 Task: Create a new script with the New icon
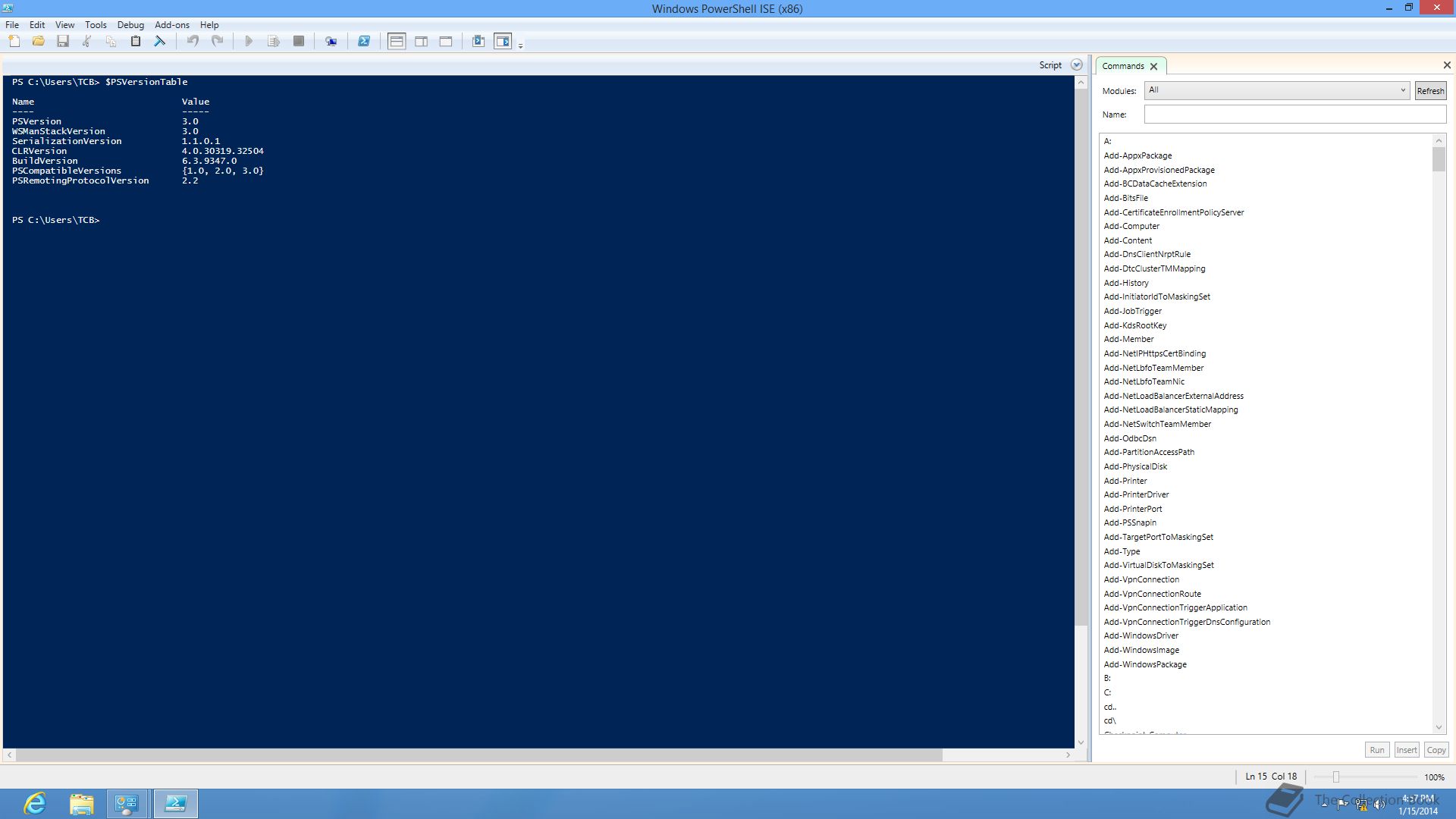pyautogui.click(x=14, y=41)
